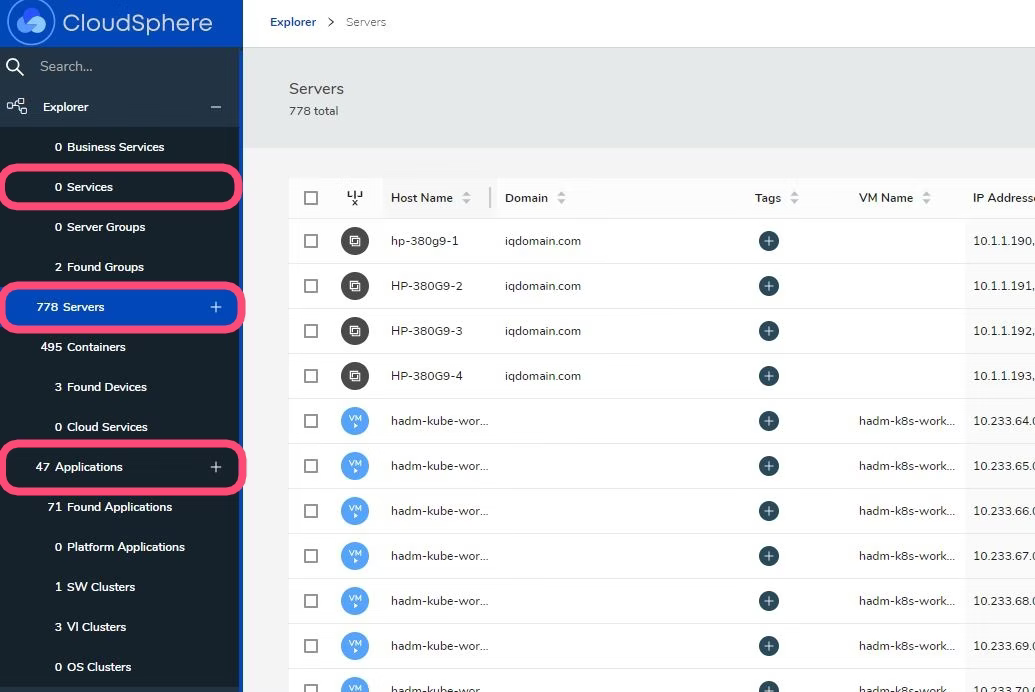Select the VM icon next to the first hadm-kube-wor row
Image resolution: width=1035 pixels, height=692 pixels.
pyautogui.click(x=355, y=420)
